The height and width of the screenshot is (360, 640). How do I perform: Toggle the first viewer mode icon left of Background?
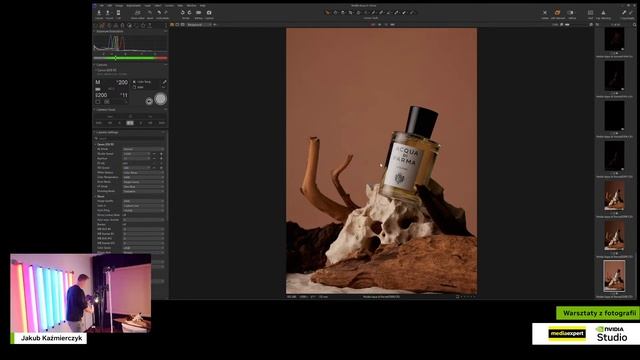(x=172, y=25)
